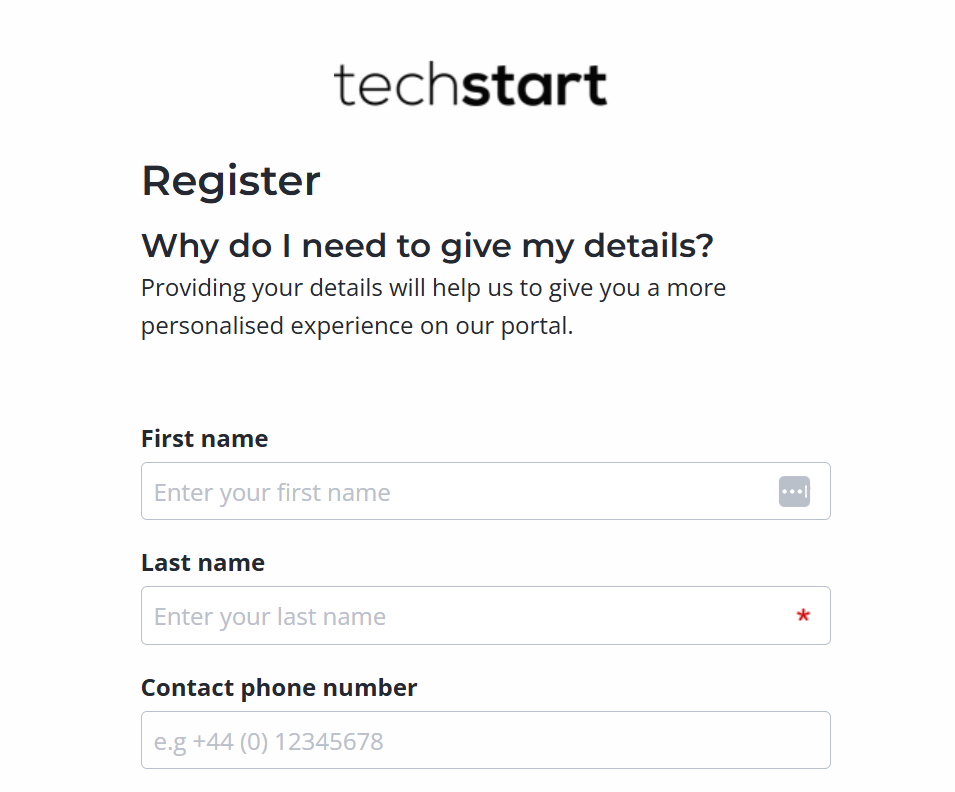Click the password manager icon in First name
This screenshot has width=955, height=792.
794,492
